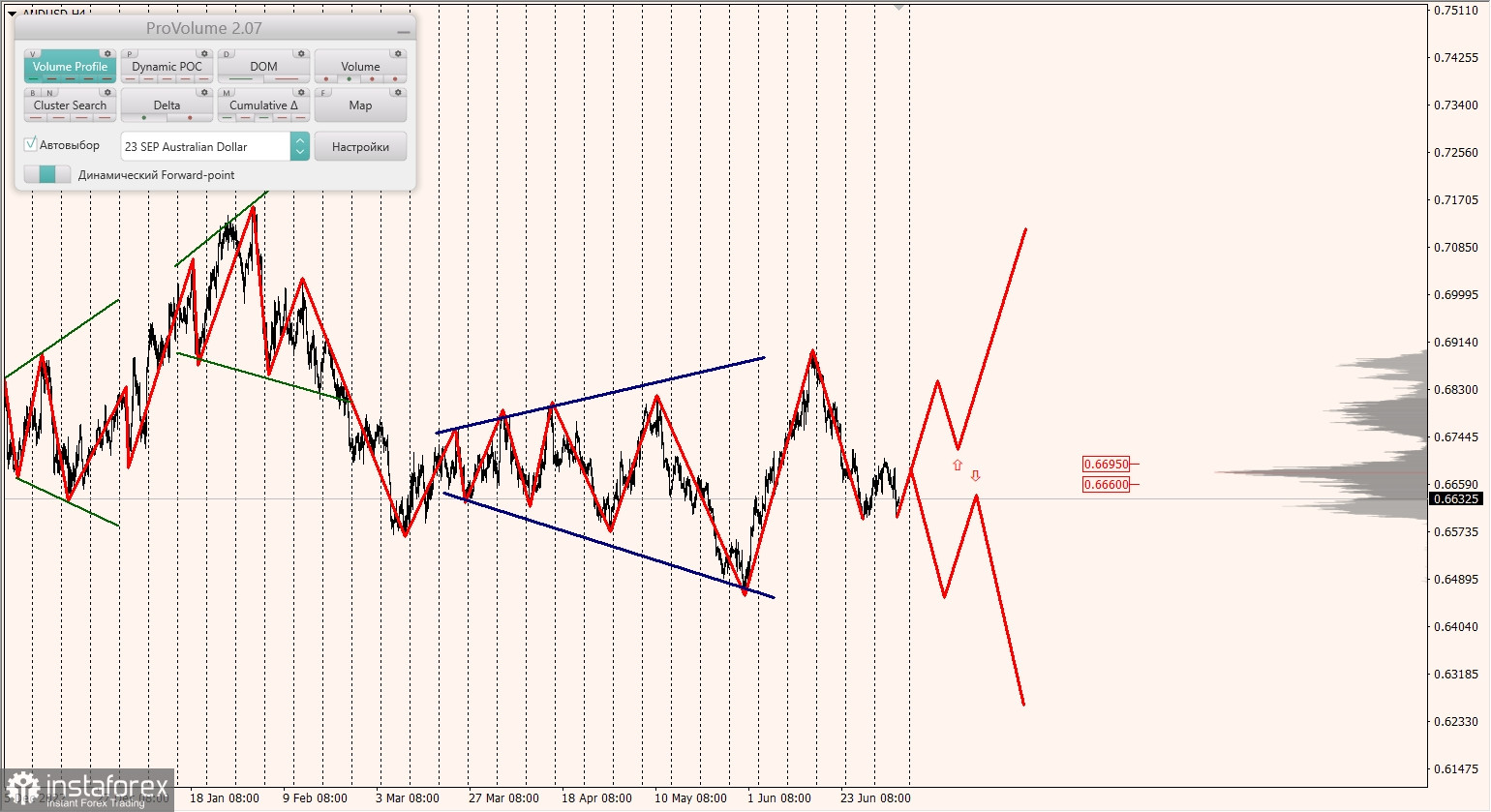Open the Настройки settings button
Viewport: 1491px width, 812px height.
(x=360, y=146)
